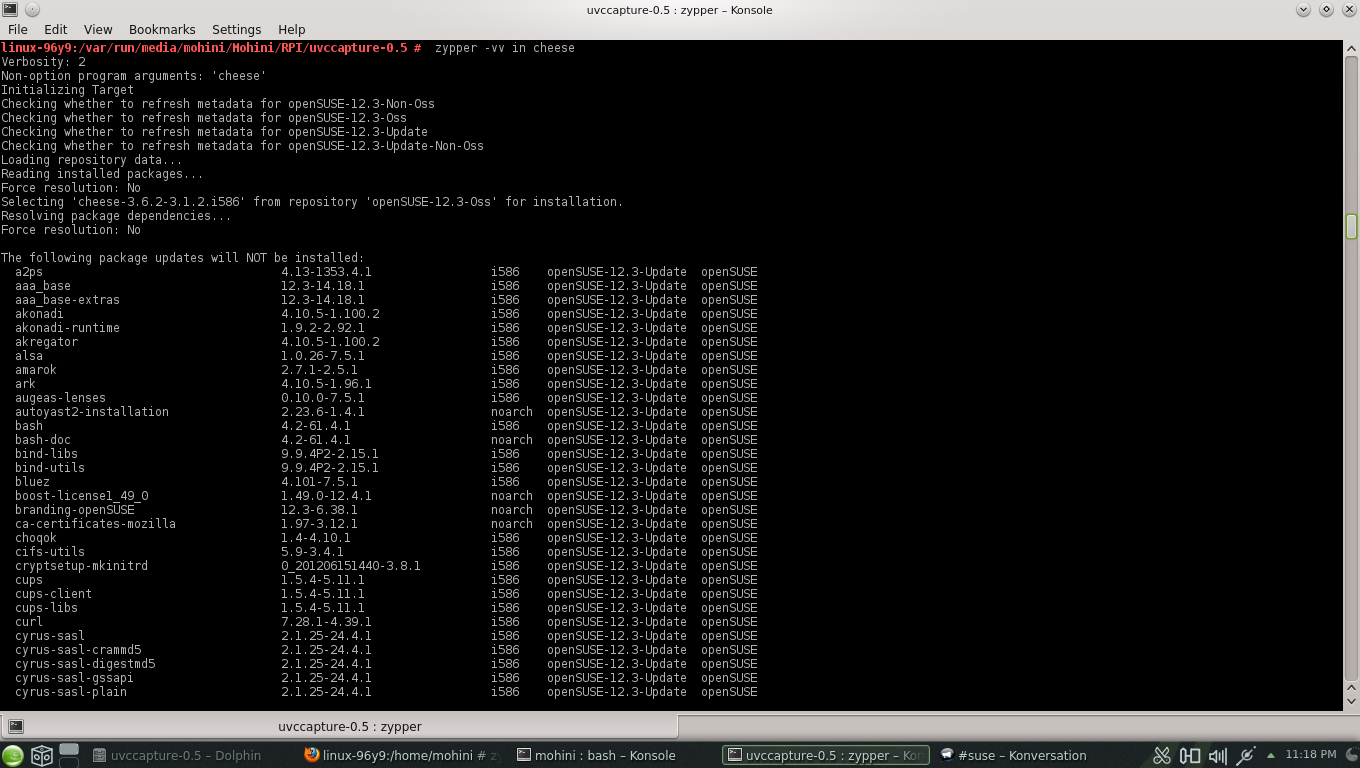The height and width of the screenshot is (768, 1360).
Task: Click the 'Loading repository data...' line
Action: click(92, 160)
